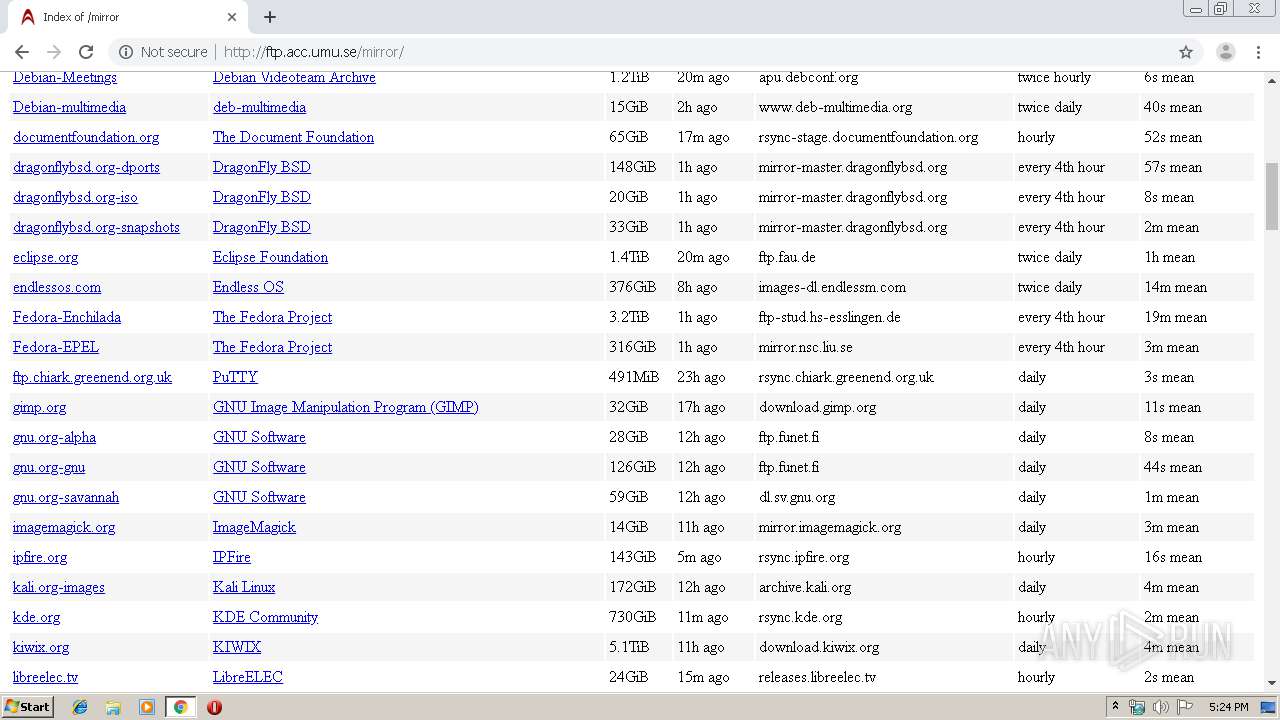The width and height of the screenshot is (1280, 720).
Task: Open the gnu.org-gnu directory
Action: click(x=49, y=467)
